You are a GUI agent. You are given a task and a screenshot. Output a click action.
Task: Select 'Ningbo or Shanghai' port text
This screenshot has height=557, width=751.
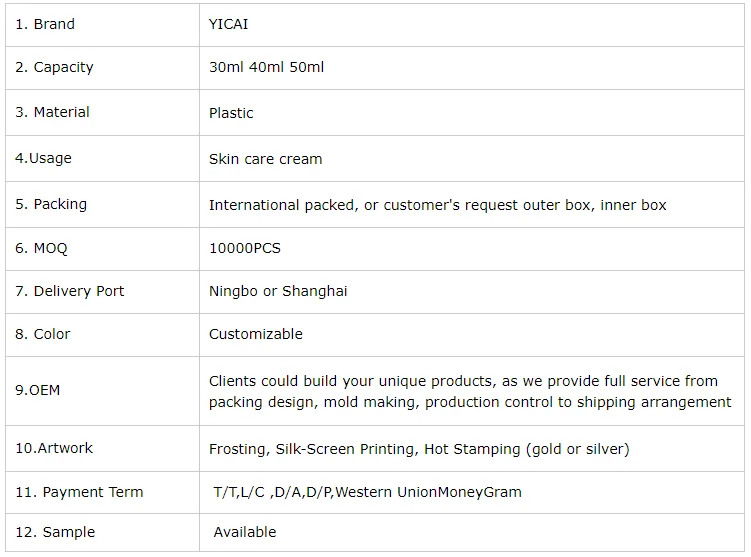click(x=278, y=291)
